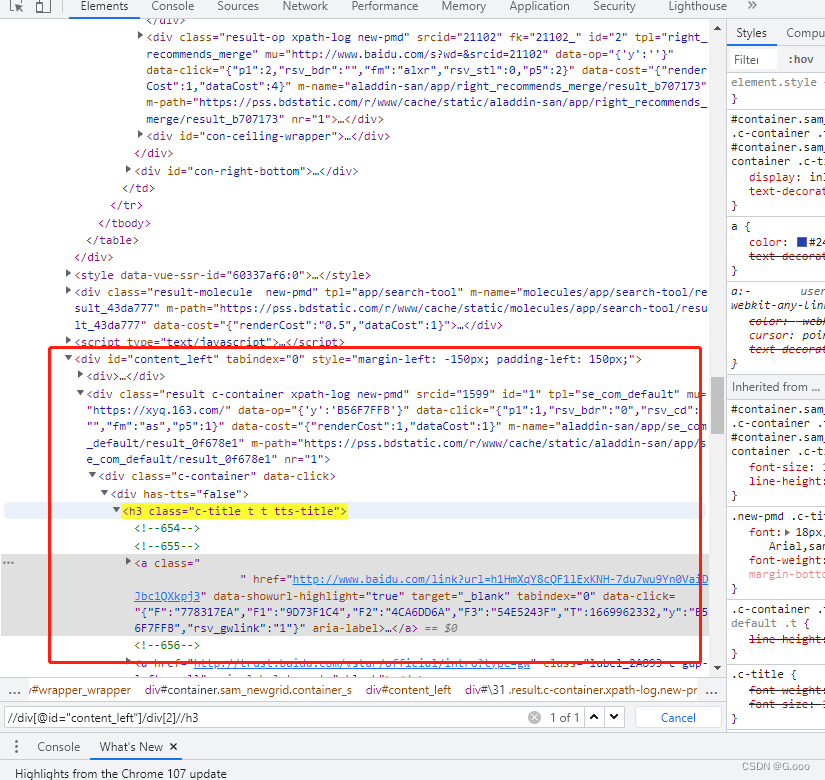The image size is (825, 780).
Task: Expand the result-op xpath-log div node
Action: pyautogui.click(x=140, y=35)
